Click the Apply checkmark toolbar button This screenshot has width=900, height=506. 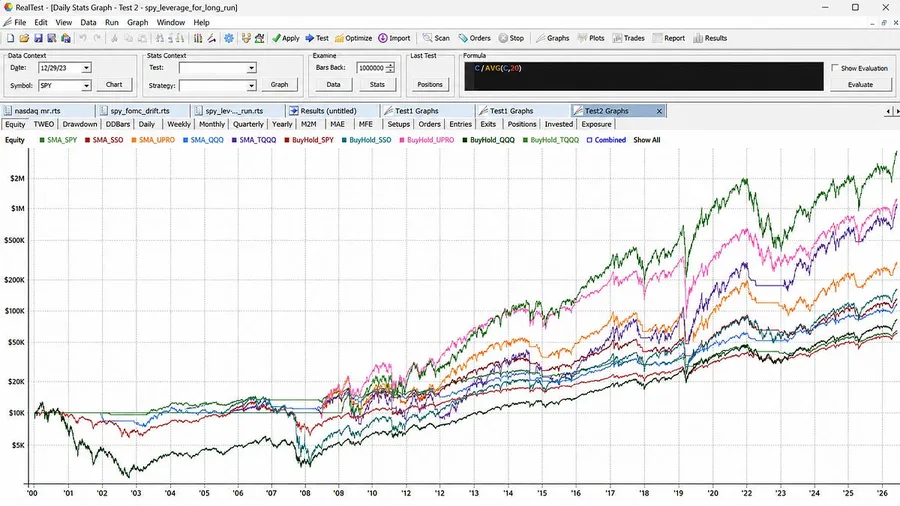[x=285, y=38]
